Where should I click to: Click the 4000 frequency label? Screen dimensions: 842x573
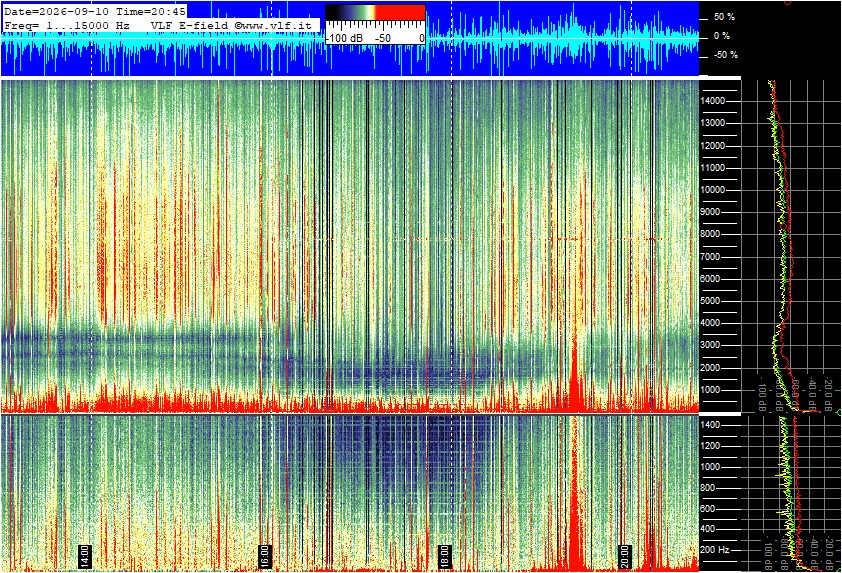[x=710, y=323]
